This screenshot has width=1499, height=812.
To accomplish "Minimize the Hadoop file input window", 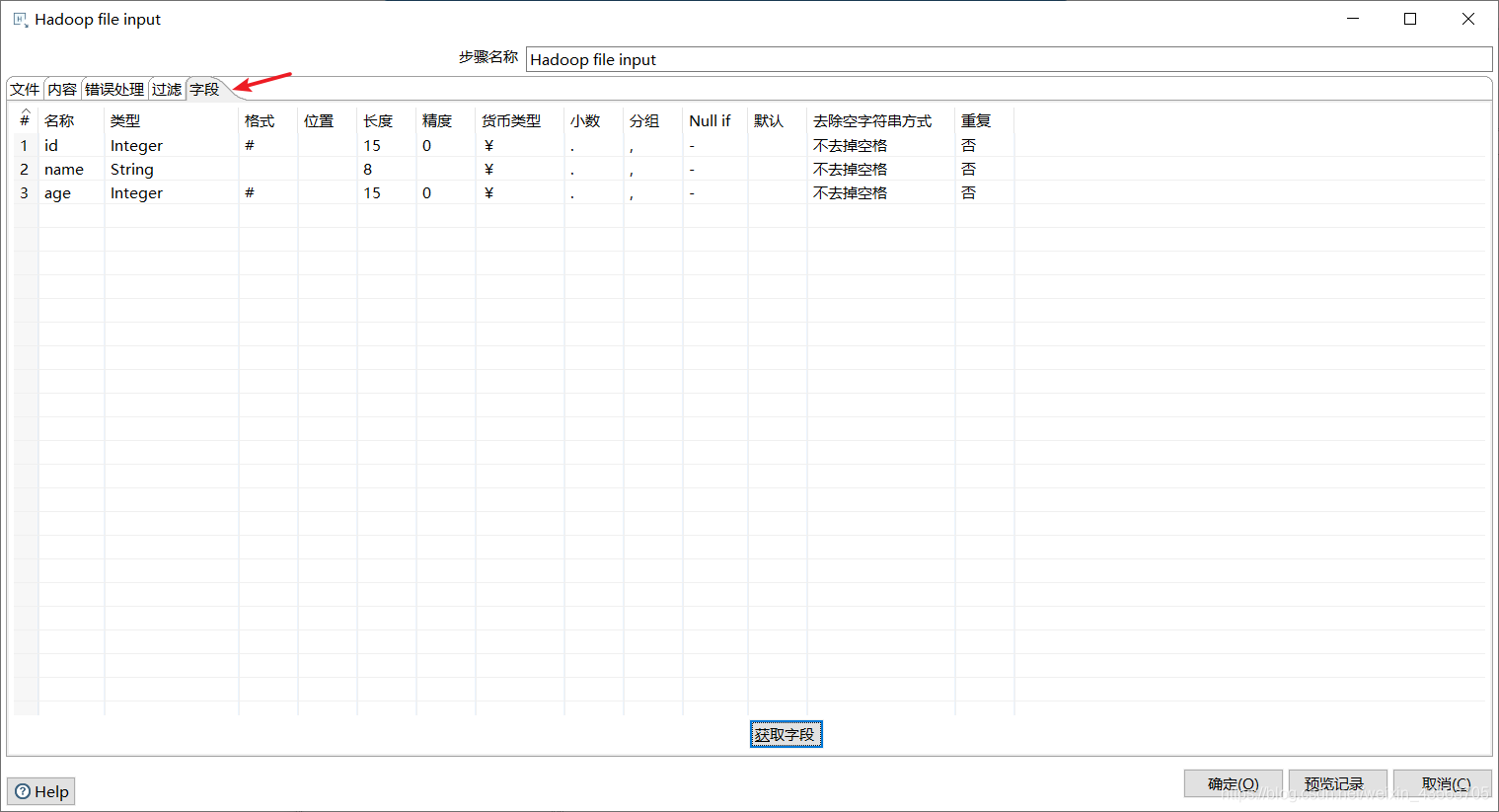I will coord(1353,19).
